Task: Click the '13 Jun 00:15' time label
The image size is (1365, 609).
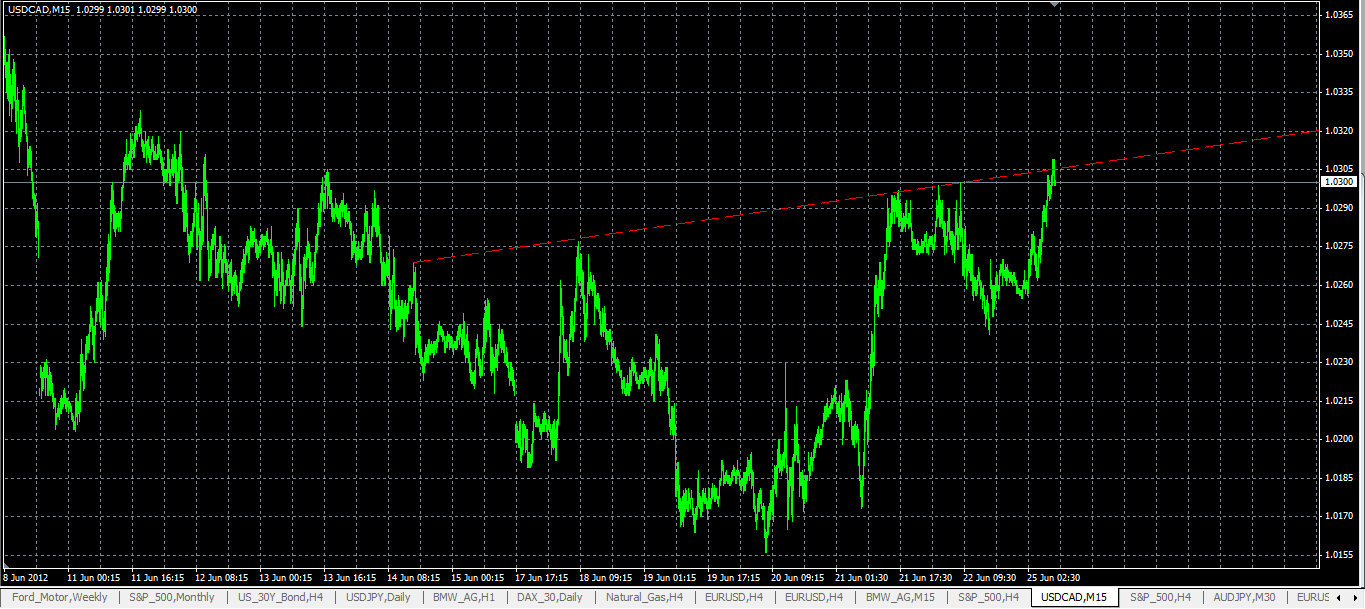Action: (x=286, y=578)
